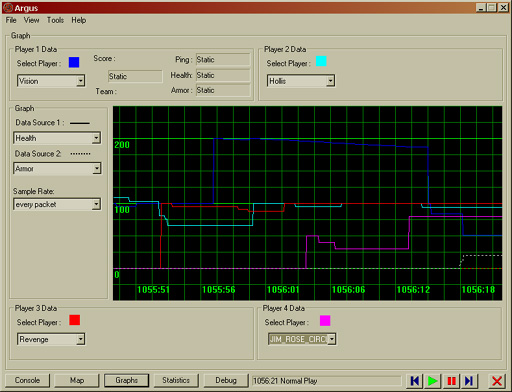Pause playback with the red pause icon
Viewport: 512px width, 392px height.
coord(451,381)
